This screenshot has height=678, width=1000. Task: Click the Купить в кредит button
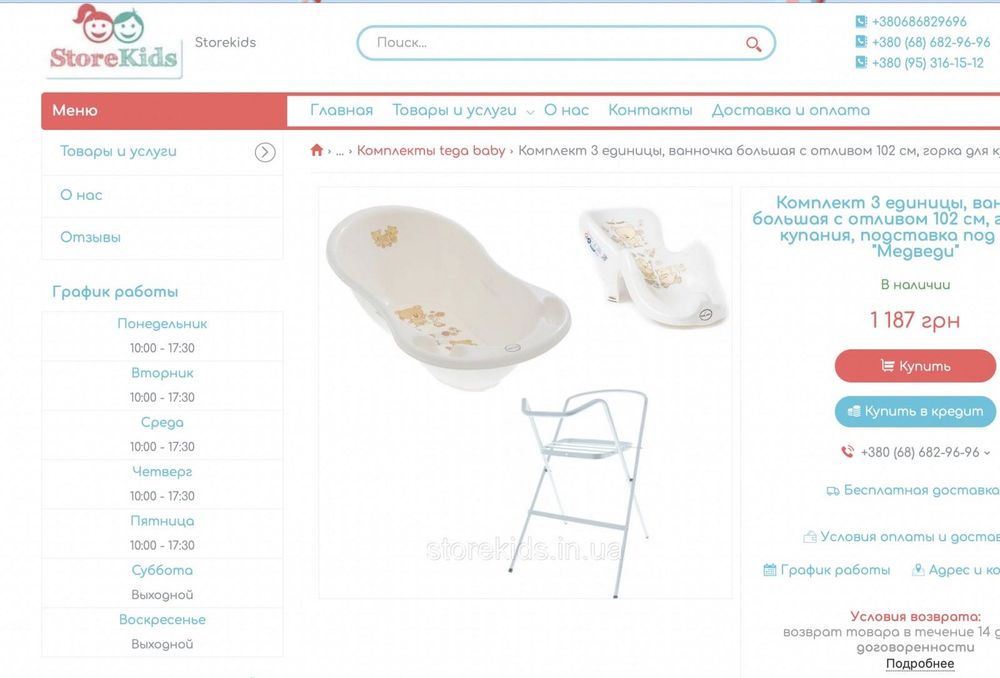(915, 411)
